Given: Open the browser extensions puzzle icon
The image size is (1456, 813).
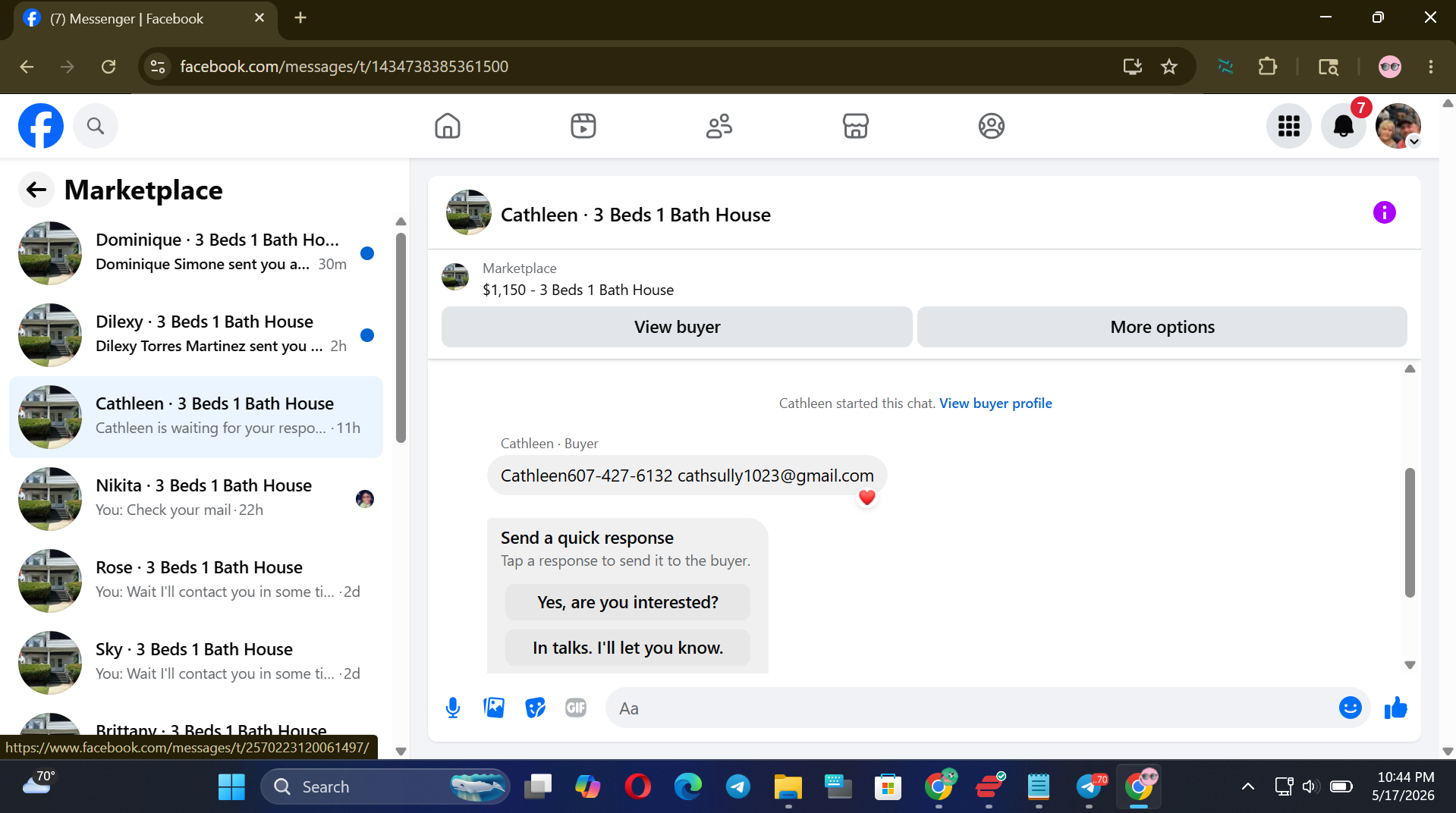Looking at the screenshot, I should pyautogui.click(x=1267, y=67).
